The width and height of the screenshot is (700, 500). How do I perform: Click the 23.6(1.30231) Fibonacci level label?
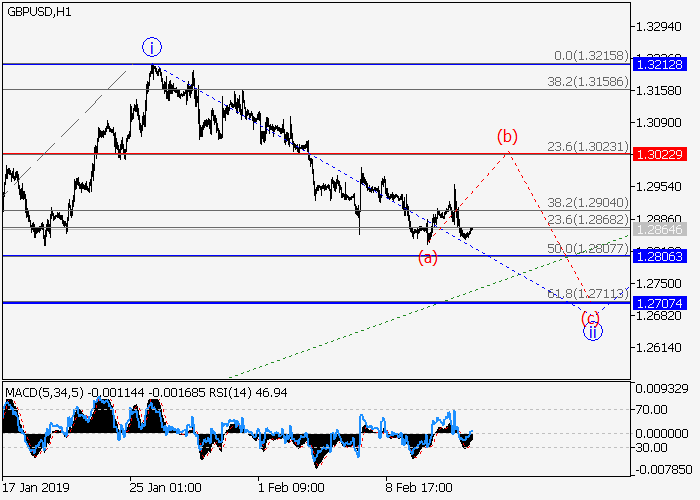click(588, 146)
